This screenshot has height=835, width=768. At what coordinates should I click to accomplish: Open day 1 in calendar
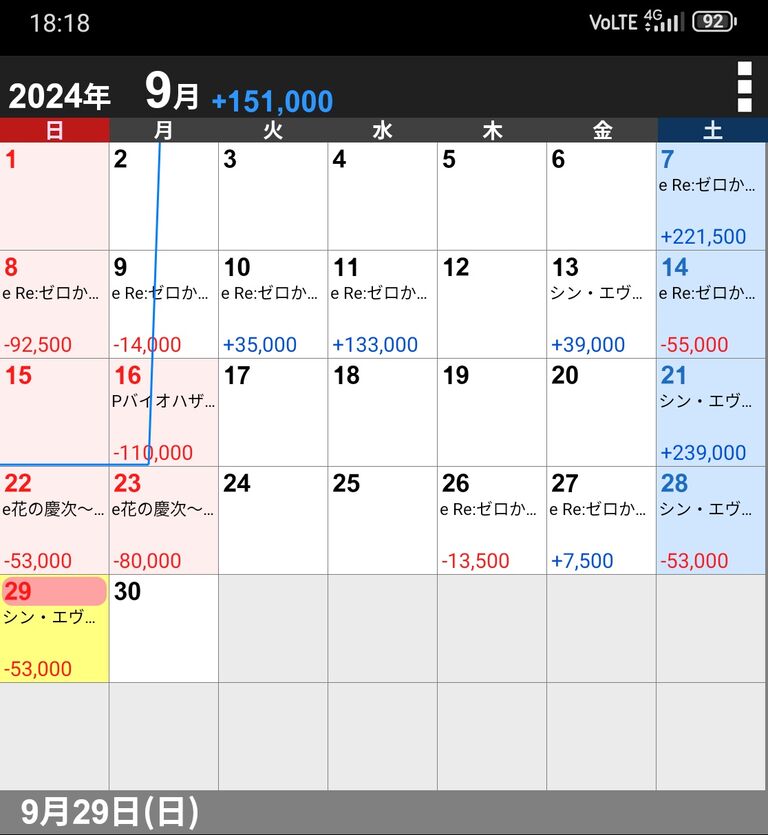click(x=54, y=196)
